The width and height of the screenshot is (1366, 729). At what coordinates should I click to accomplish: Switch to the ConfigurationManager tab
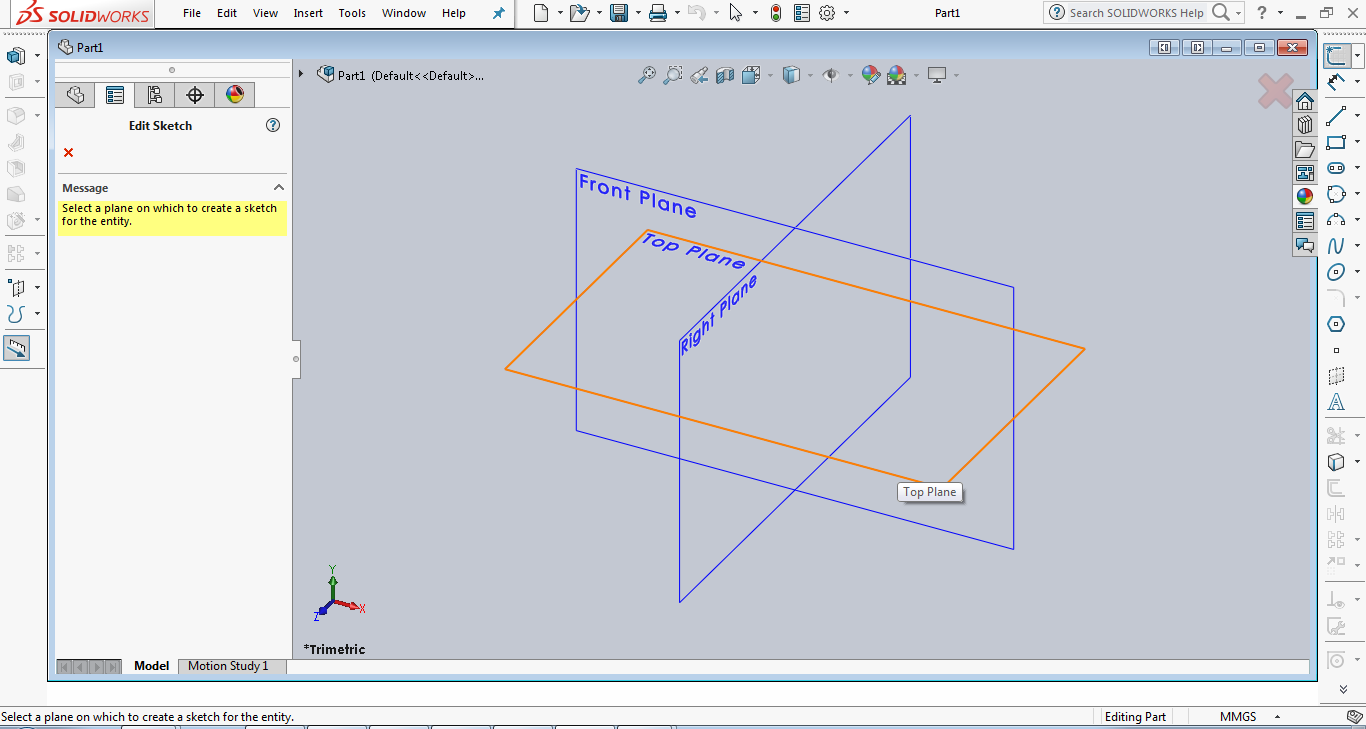(x=155, y=95)
